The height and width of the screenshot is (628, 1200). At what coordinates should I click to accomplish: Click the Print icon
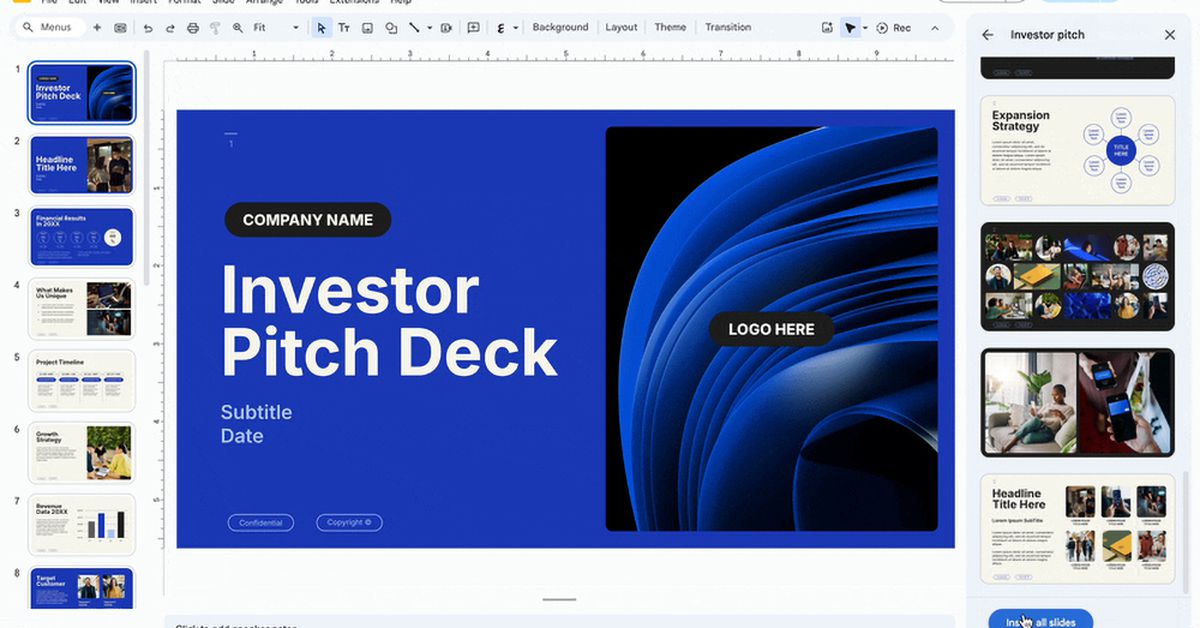(x=193, y=28)
